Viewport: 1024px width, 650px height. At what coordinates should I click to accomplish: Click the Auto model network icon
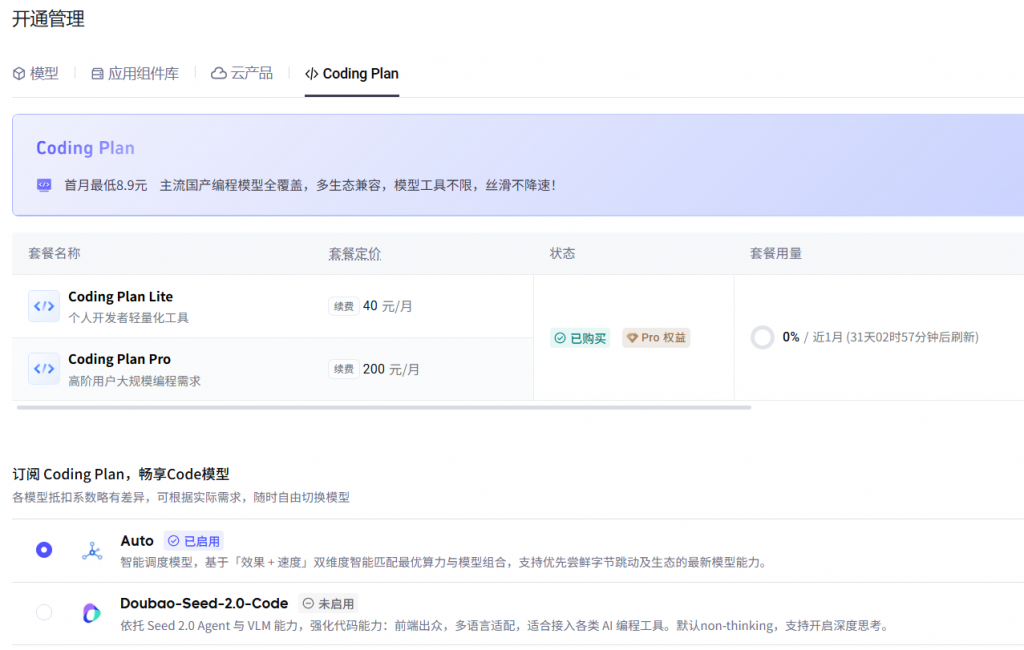pos(92,551)
